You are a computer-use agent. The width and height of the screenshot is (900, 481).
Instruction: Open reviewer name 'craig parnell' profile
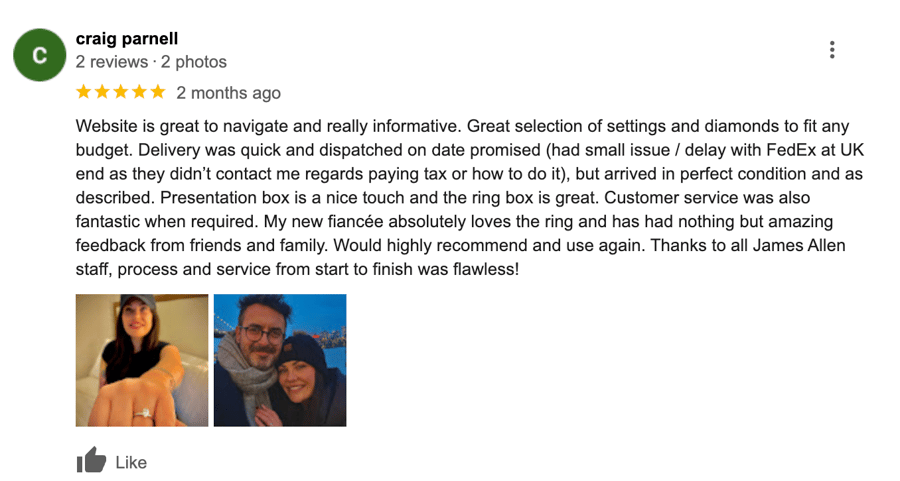pyautogui.click(x=127, y=38)
